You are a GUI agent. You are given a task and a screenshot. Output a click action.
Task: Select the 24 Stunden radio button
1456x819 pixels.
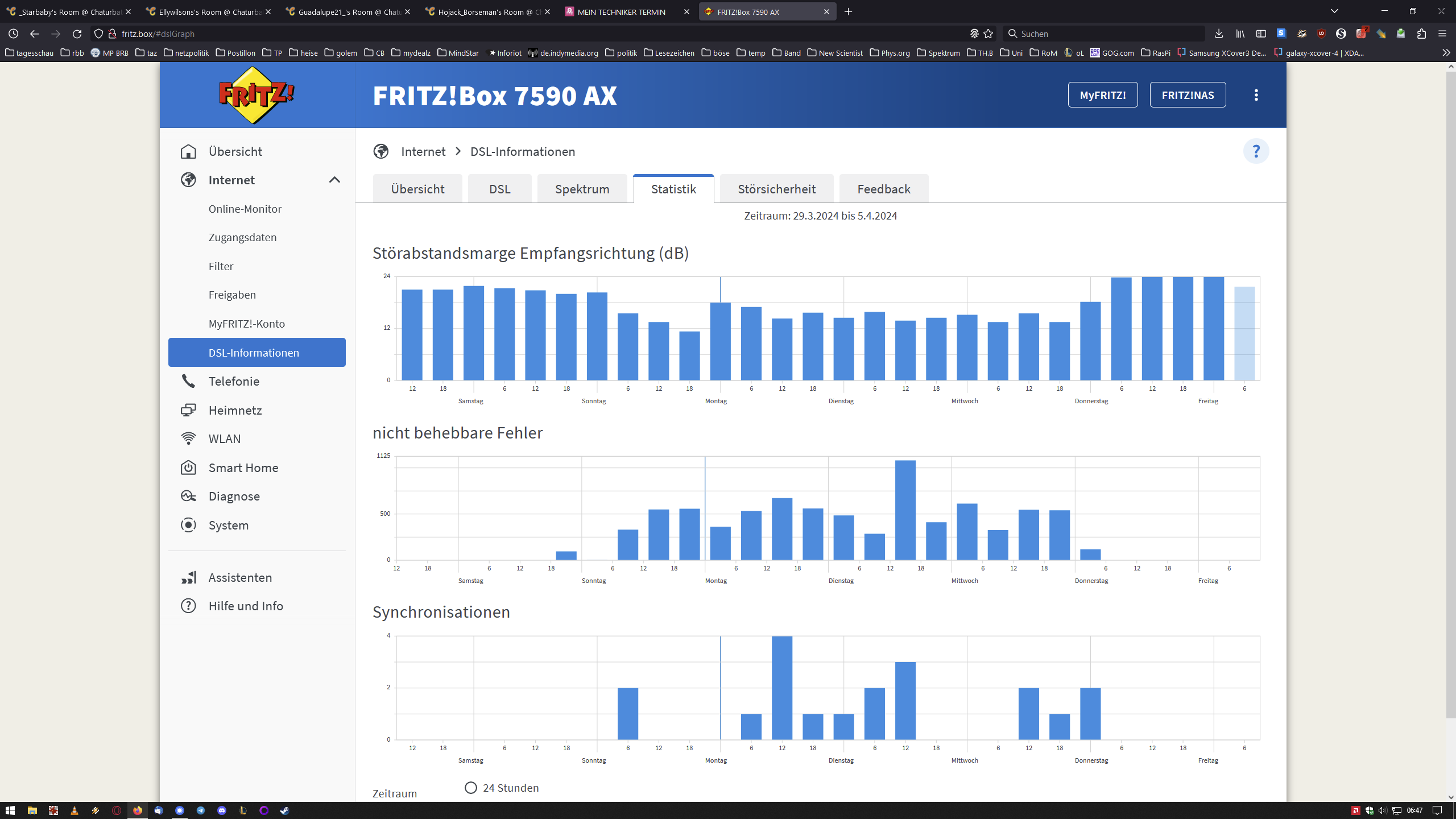point(470,788)
